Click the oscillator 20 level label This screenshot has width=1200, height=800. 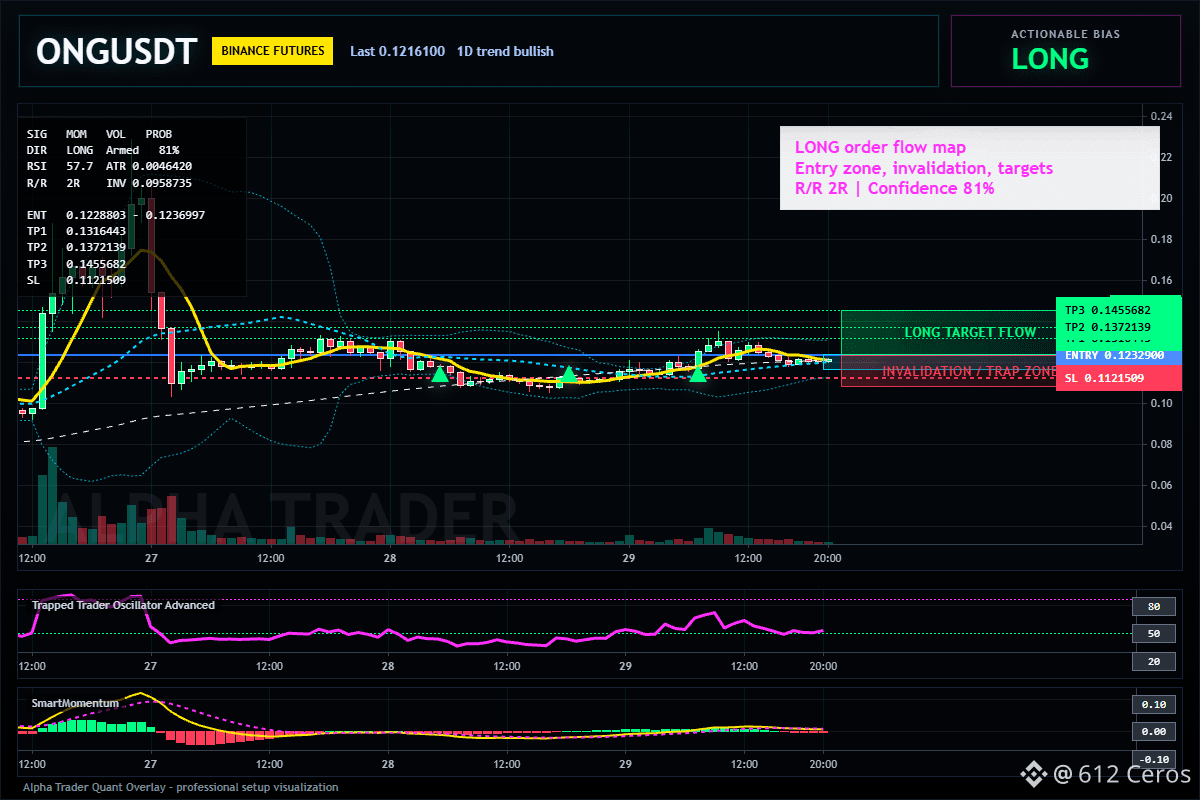1153,662
